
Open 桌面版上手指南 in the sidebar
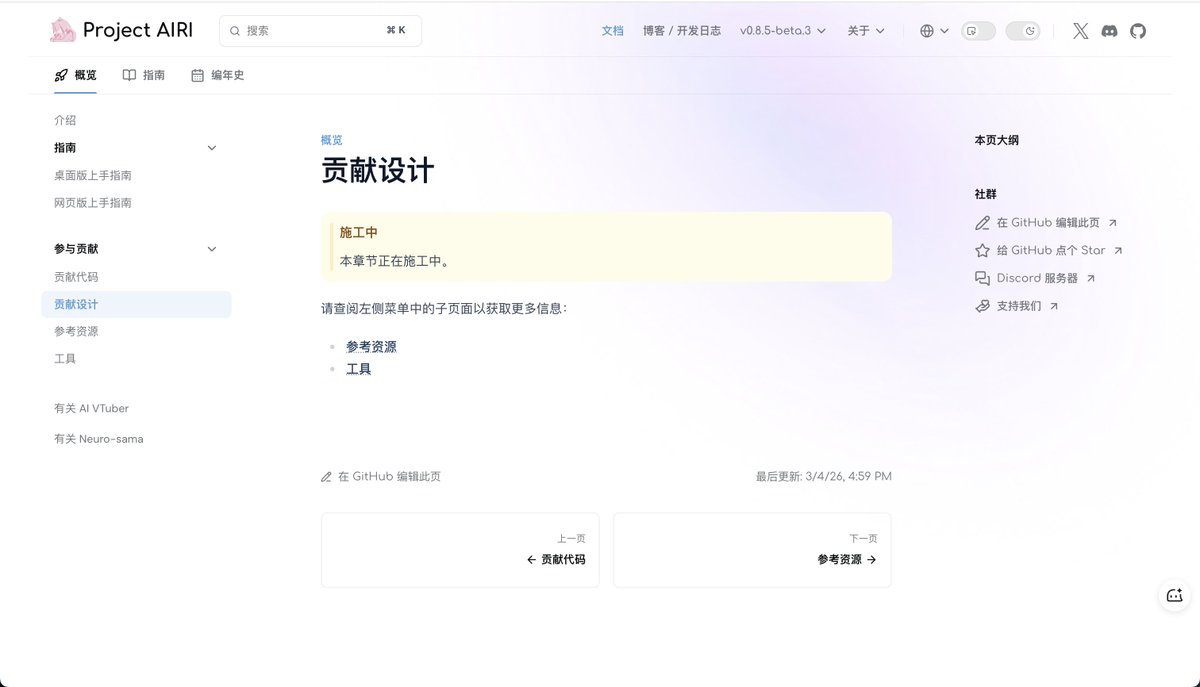(x=93, y=176)
